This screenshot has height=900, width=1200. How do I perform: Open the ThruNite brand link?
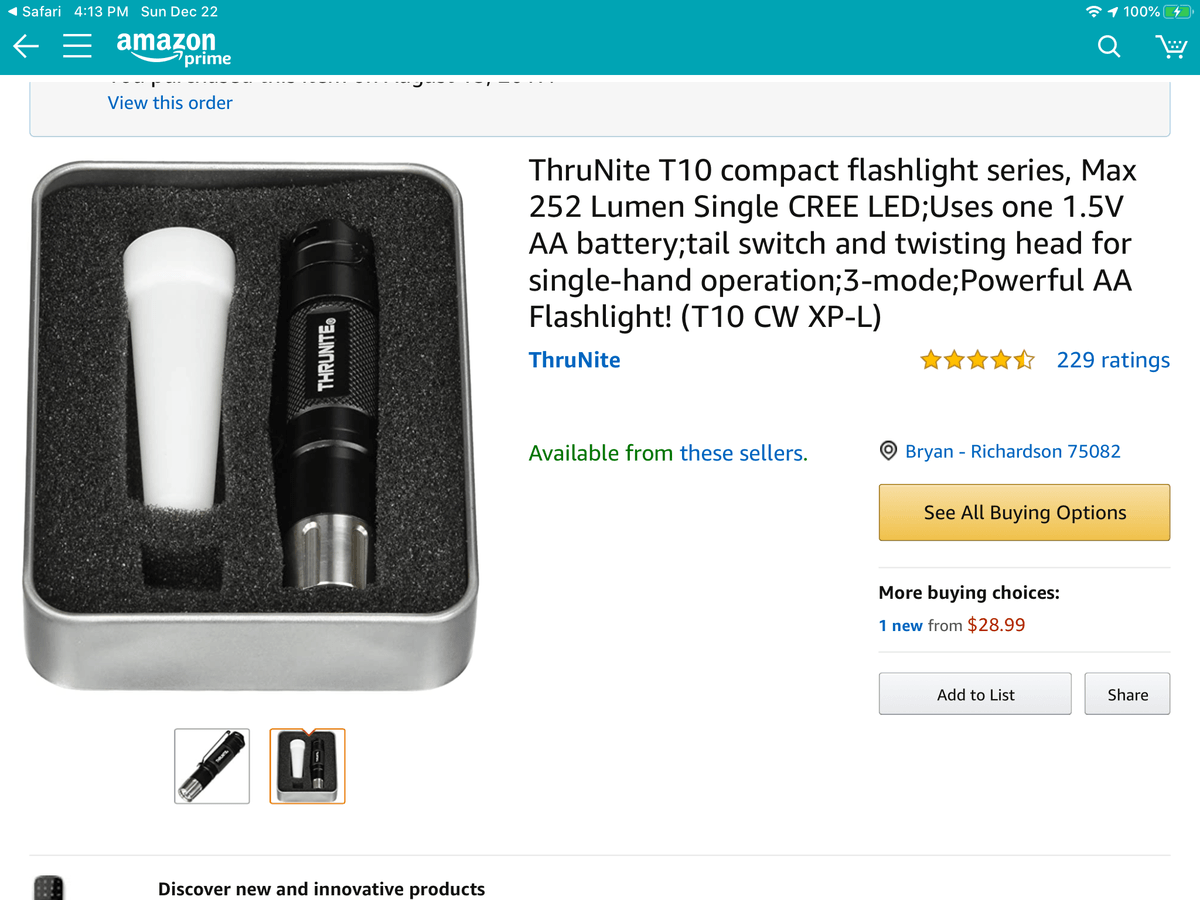(x=574, y=360)
